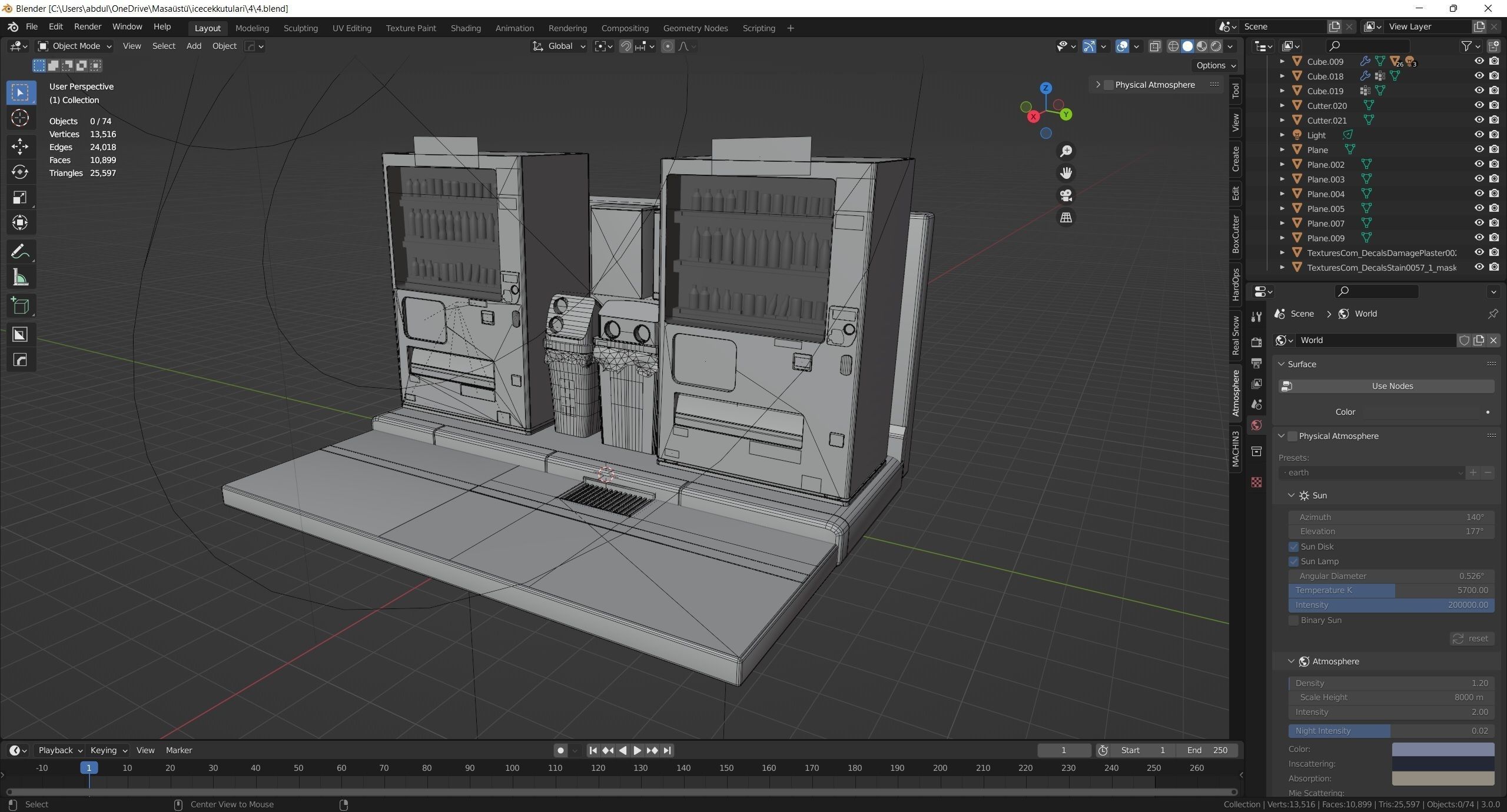Switch perspective/orthographic grid icon
1507x812 pixels.
(x=1066, y=218)
